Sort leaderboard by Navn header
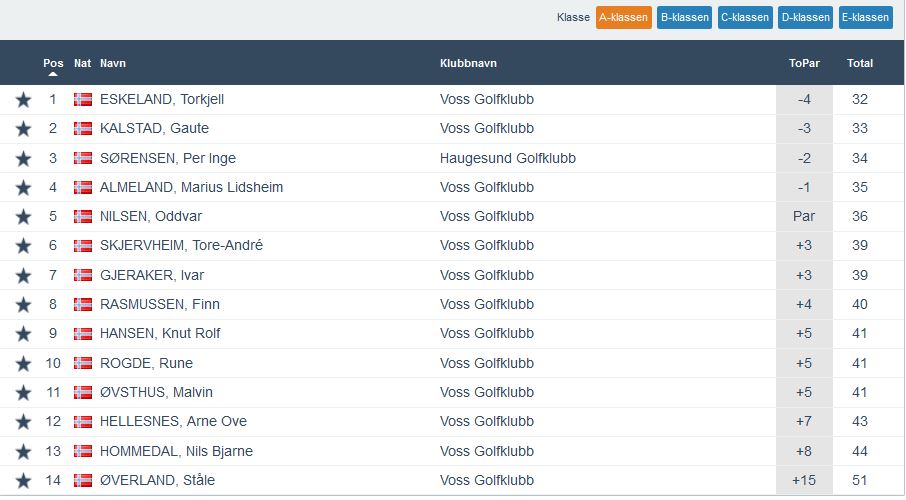 113,63
